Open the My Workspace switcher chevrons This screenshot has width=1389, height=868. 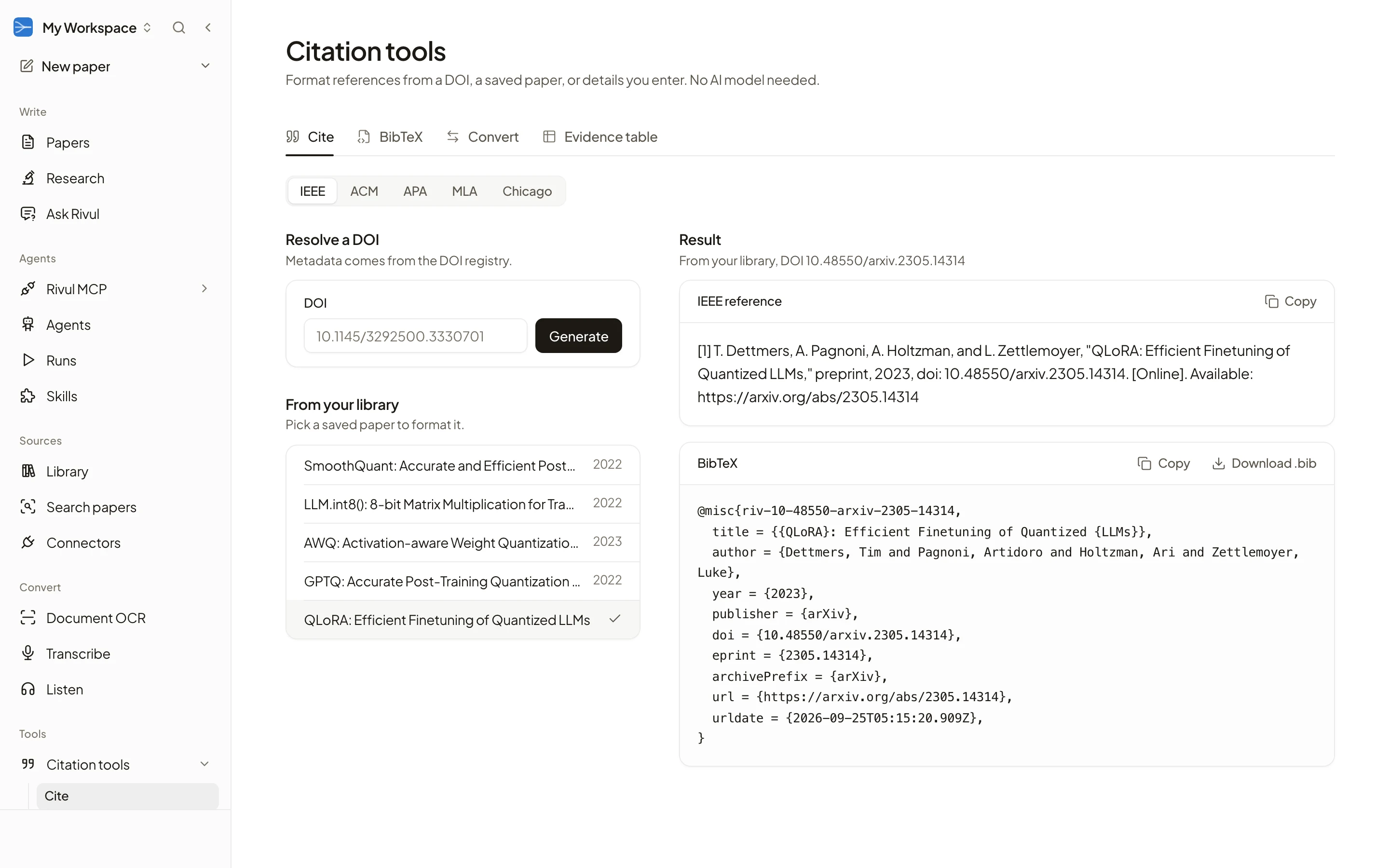click(x=147, y=27)
